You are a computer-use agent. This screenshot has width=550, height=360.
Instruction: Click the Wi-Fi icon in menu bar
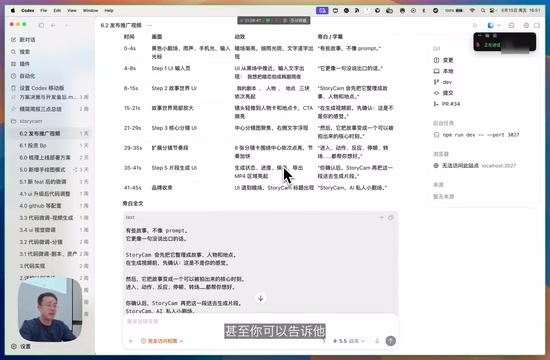(472, 11)
